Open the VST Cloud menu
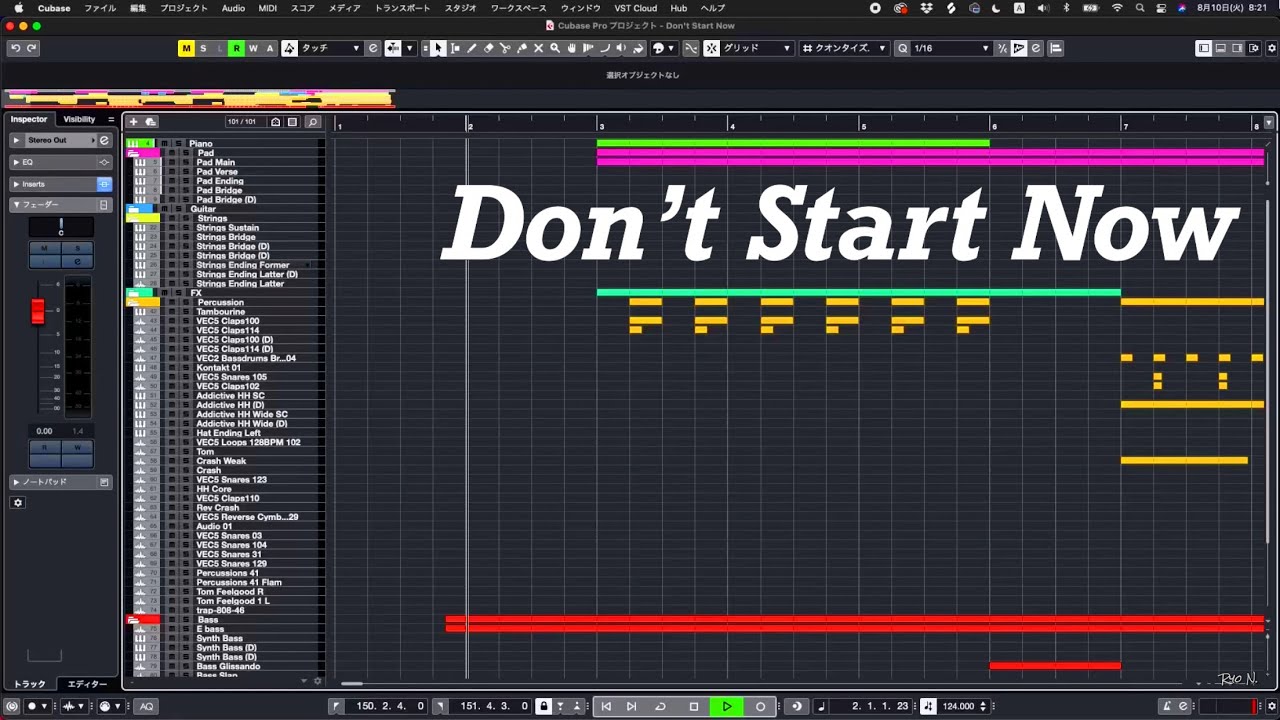 coord(636,8)
